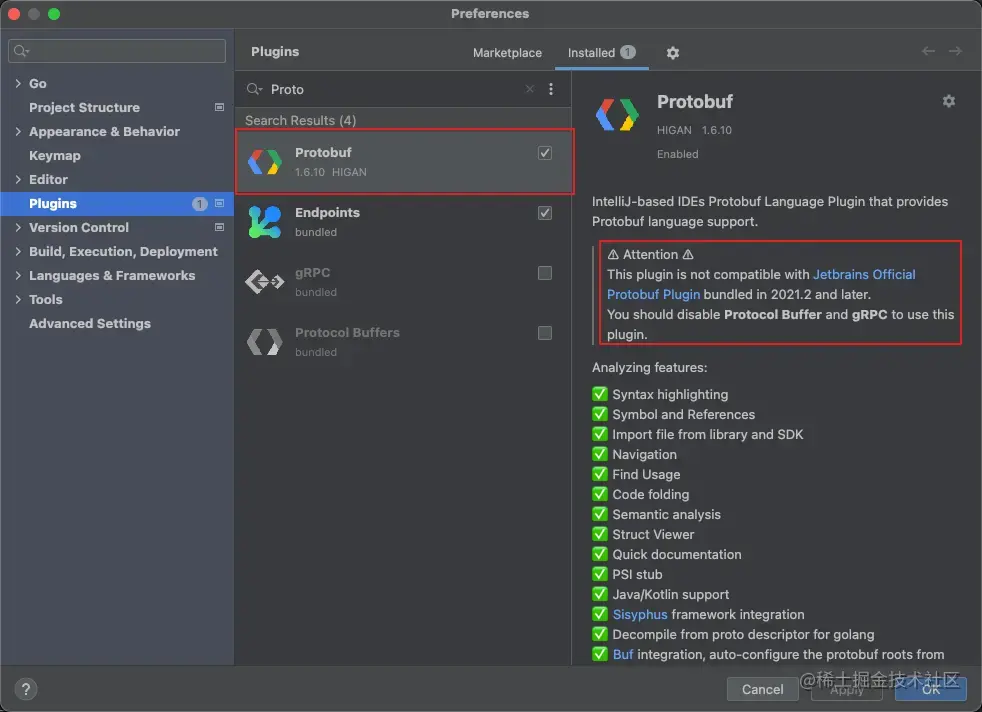Viewport: 982px width, 712px height.
Task: Uncheck the Endpoints plugin checkbox
Action: point(545,213)
